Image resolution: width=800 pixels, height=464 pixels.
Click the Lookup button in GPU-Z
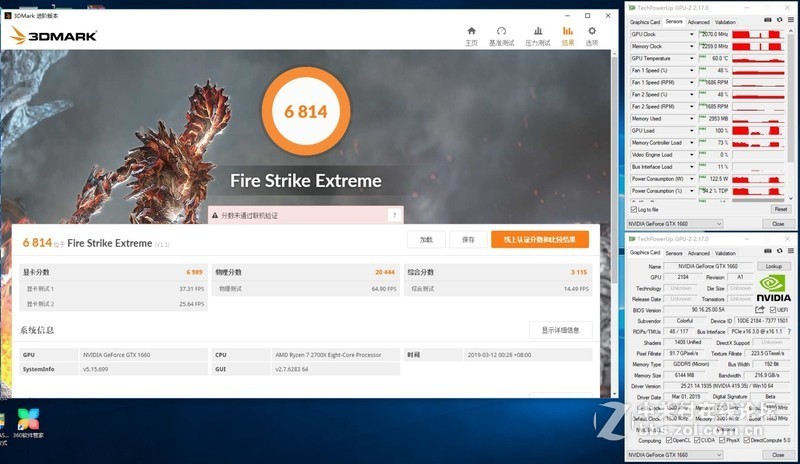[773, 266]
